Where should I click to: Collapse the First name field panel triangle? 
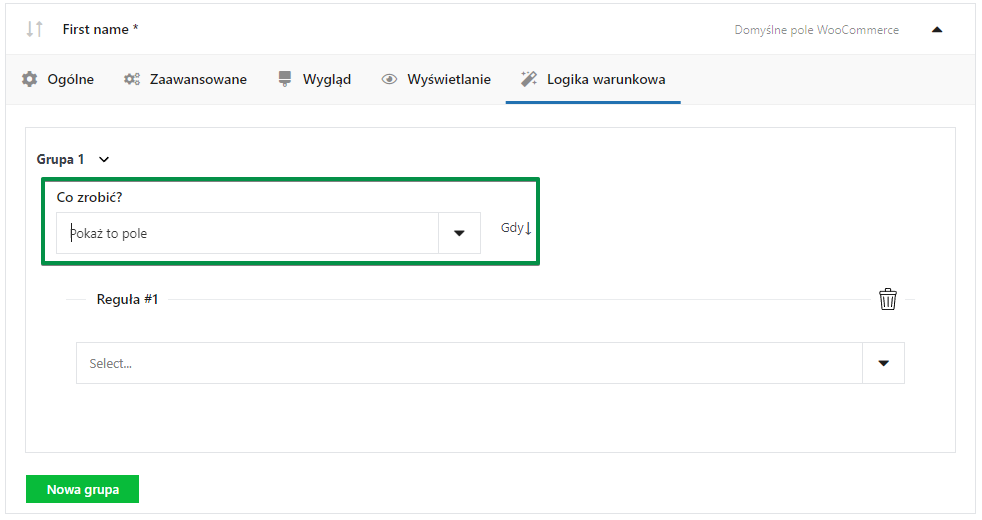[x=937, y=29]
